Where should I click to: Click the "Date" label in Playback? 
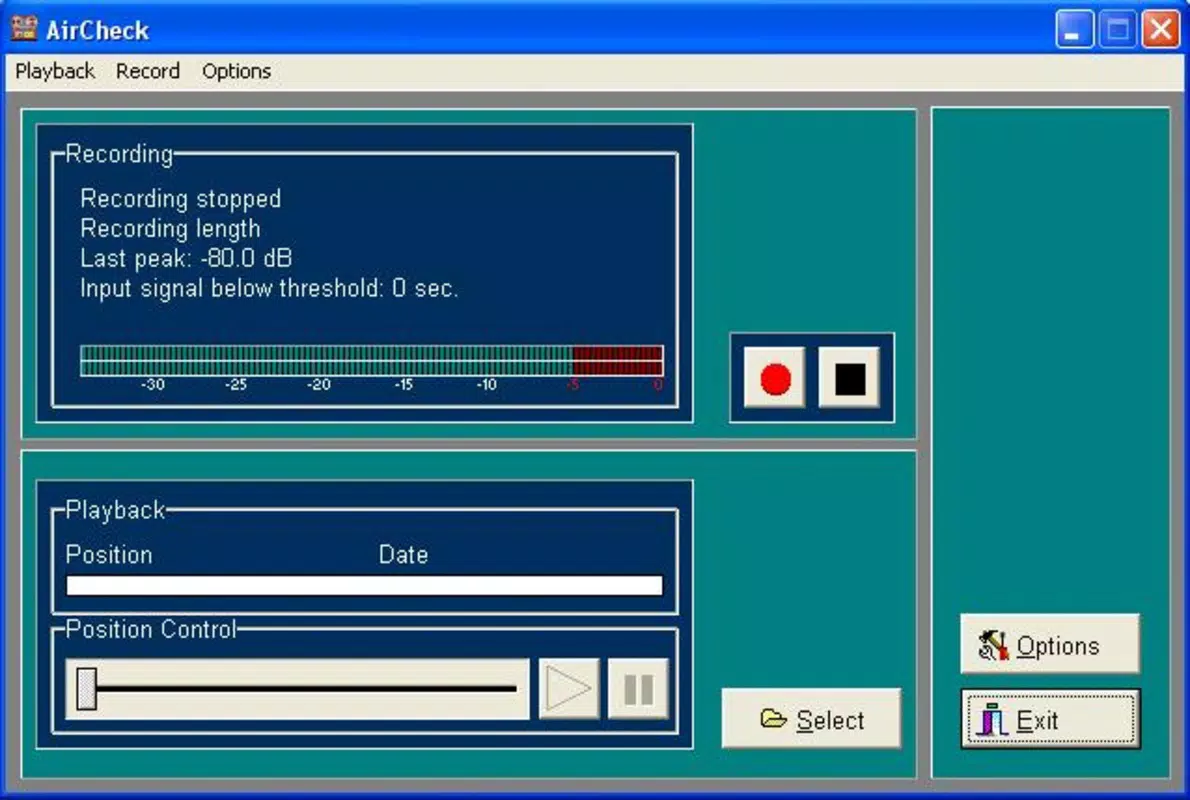point(403,555)
